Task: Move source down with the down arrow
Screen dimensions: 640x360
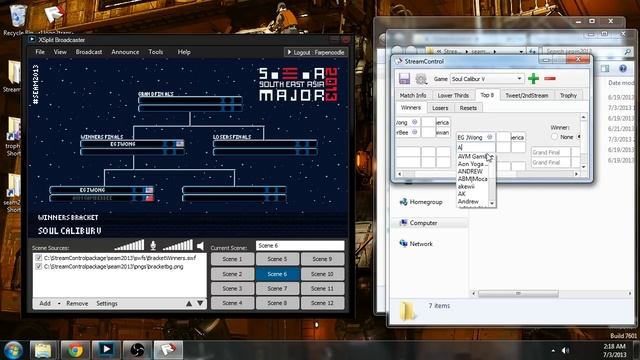Action: click(200, 303)
